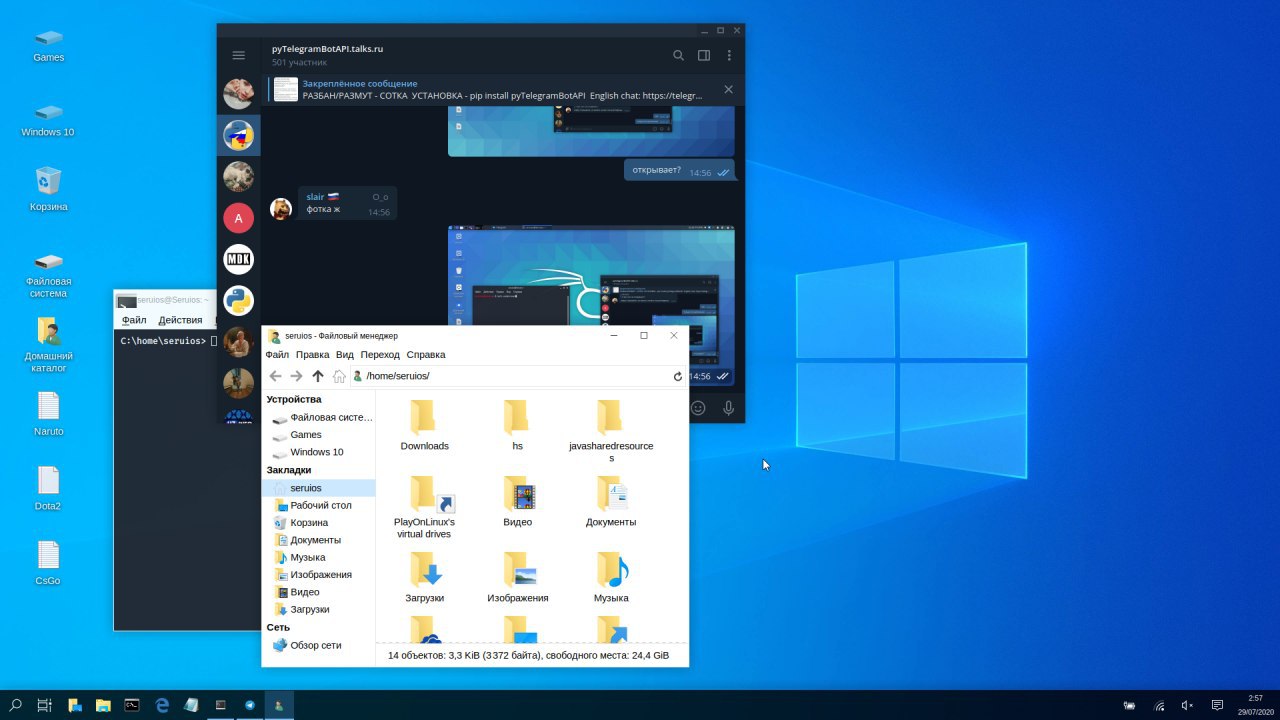The width and height of the screenshot is (1280, 720).
Task: Select Домашний каталог desktop icon
Action: (49, 345)
